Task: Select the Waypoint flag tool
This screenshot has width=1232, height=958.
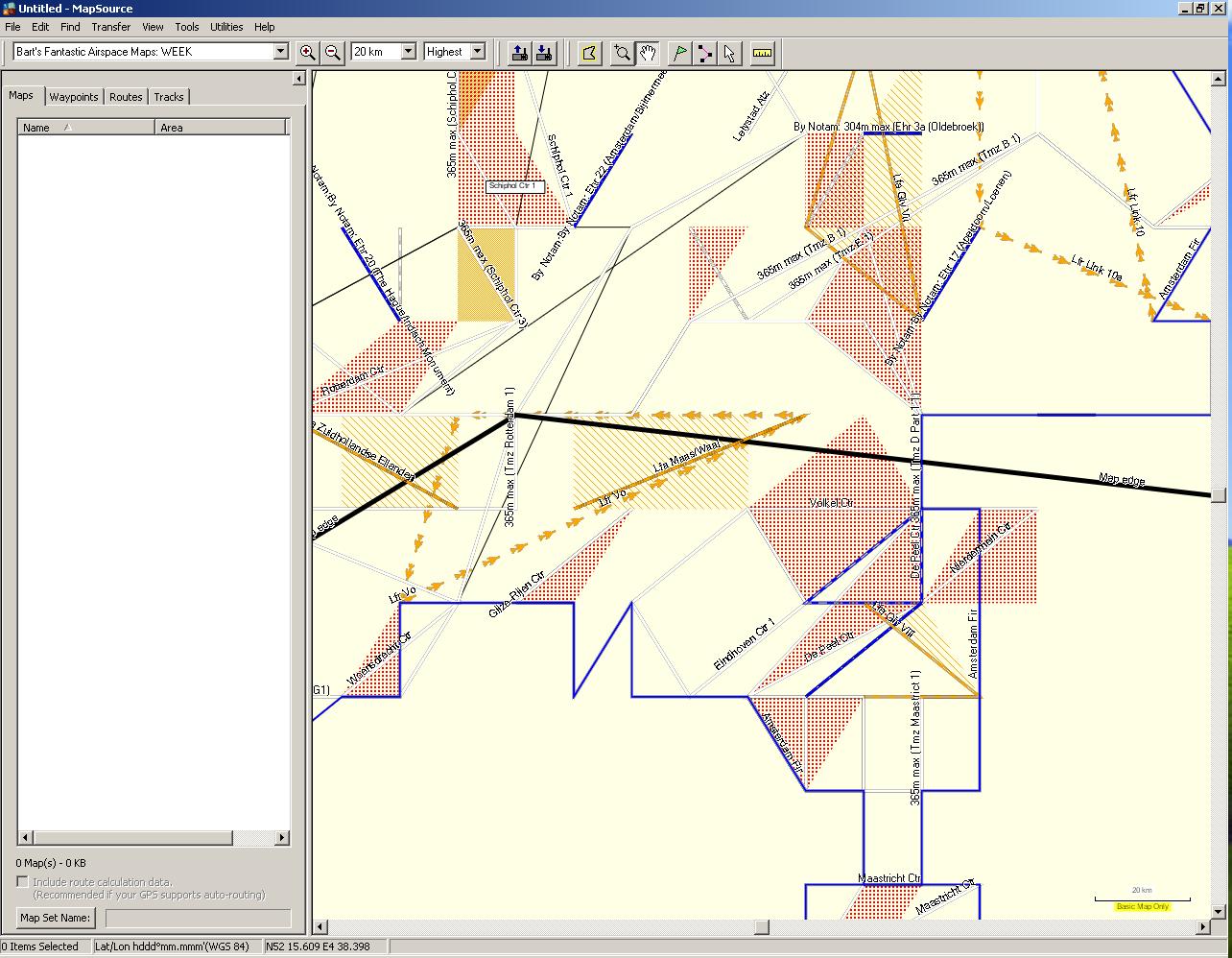Action: tap(680, 53)
